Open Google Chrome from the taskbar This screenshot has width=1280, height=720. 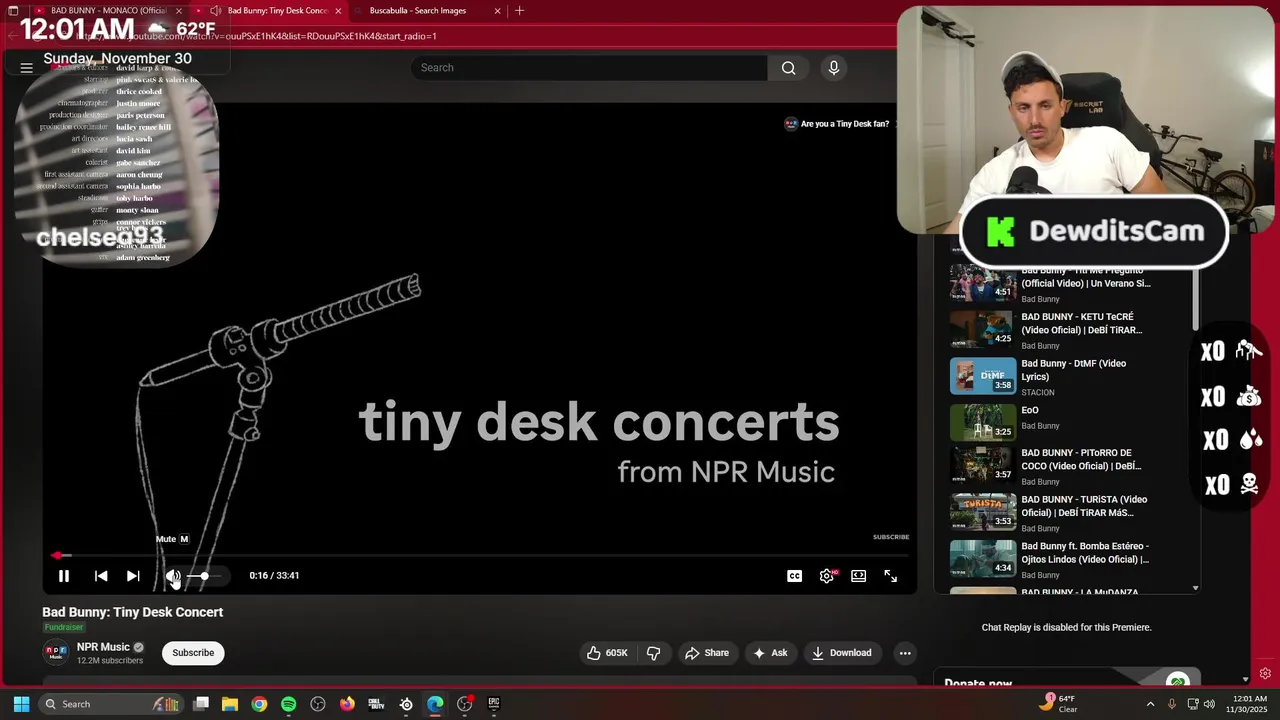(259, 704)
